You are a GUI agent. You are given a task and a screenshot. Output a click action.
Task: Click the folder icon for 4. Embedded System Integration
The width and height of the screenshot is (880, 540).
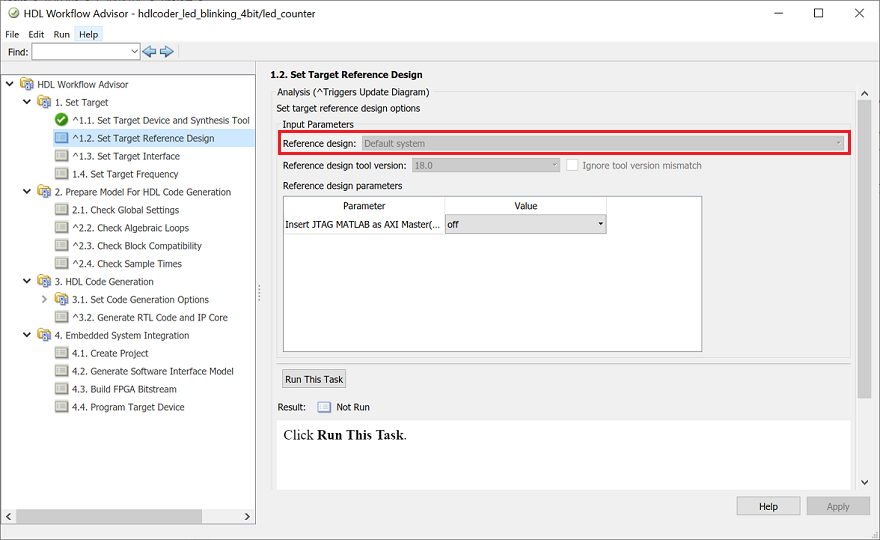coord(44,335)
